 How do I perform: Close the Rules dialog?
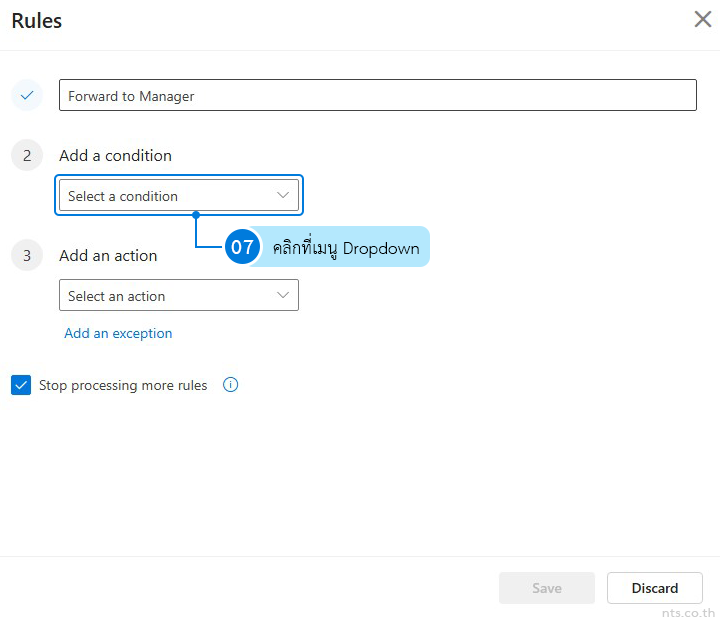click(703, 19)
